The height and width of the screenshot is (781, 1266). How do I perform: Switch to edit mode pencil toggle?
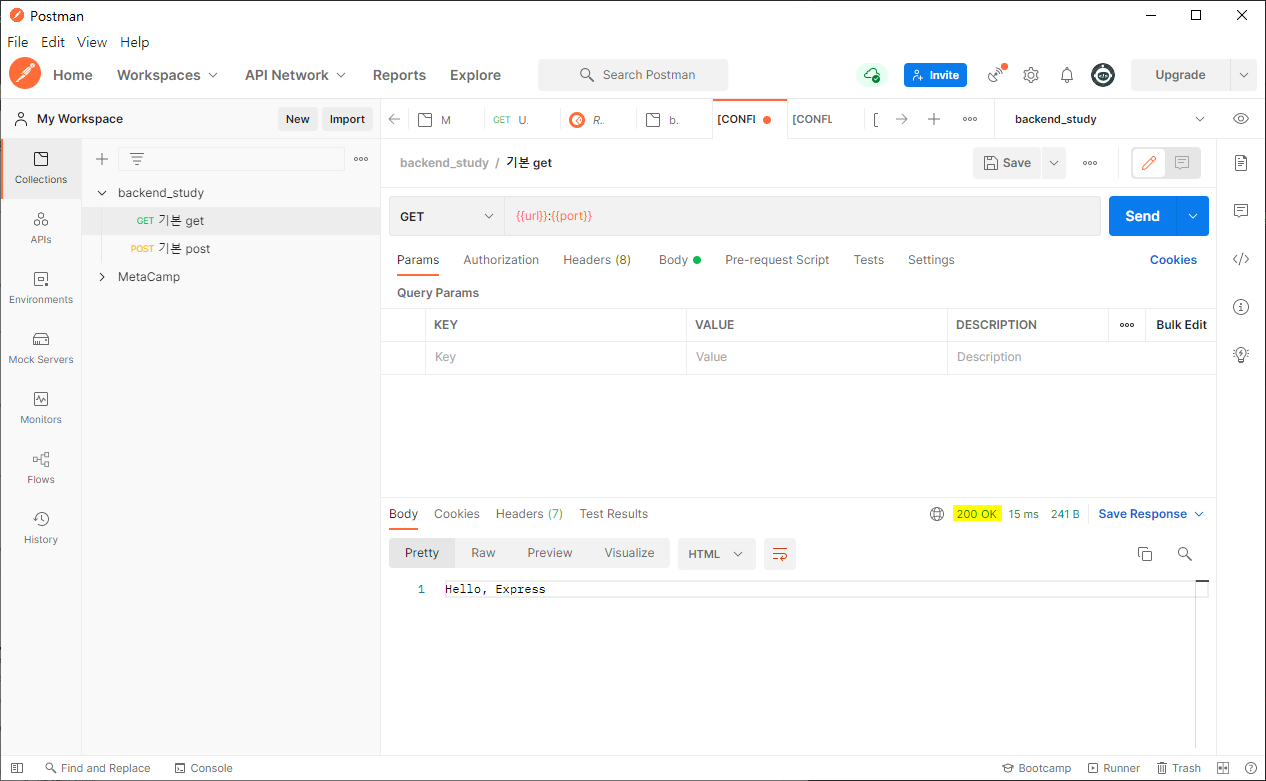(1149, 163)
